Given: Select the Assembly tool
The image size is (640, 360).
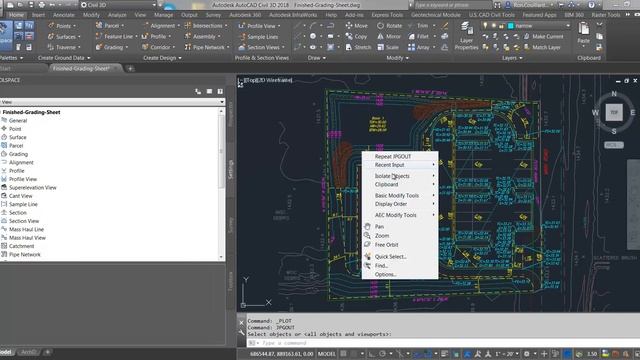Looking at the screenshot, I should click(x=202, y=36).
